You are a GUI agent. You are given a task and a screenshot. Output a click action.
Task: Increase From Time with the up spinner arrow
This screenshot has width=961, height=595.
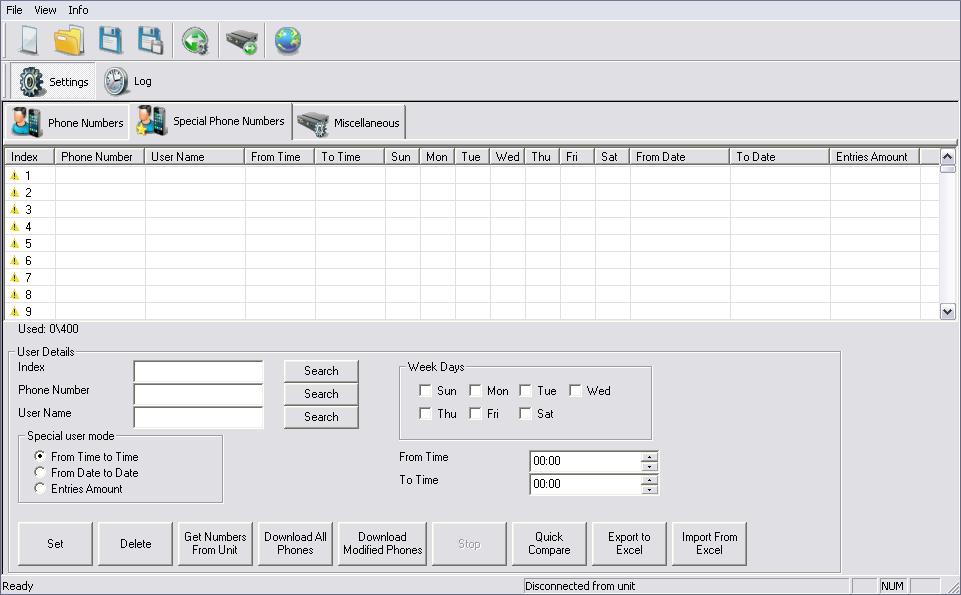[x=650, y=457]
